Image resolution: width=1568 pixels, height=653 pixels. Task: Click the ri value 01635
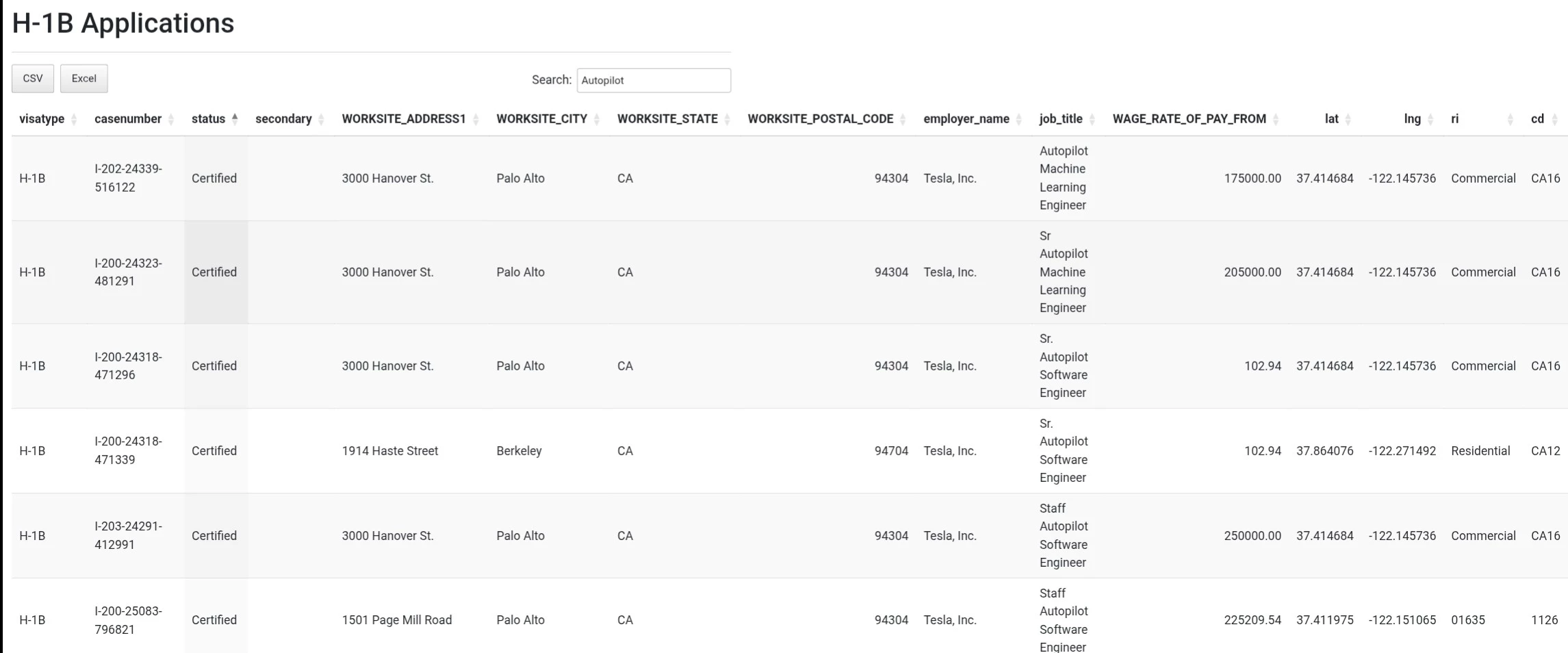point(1468,620)
